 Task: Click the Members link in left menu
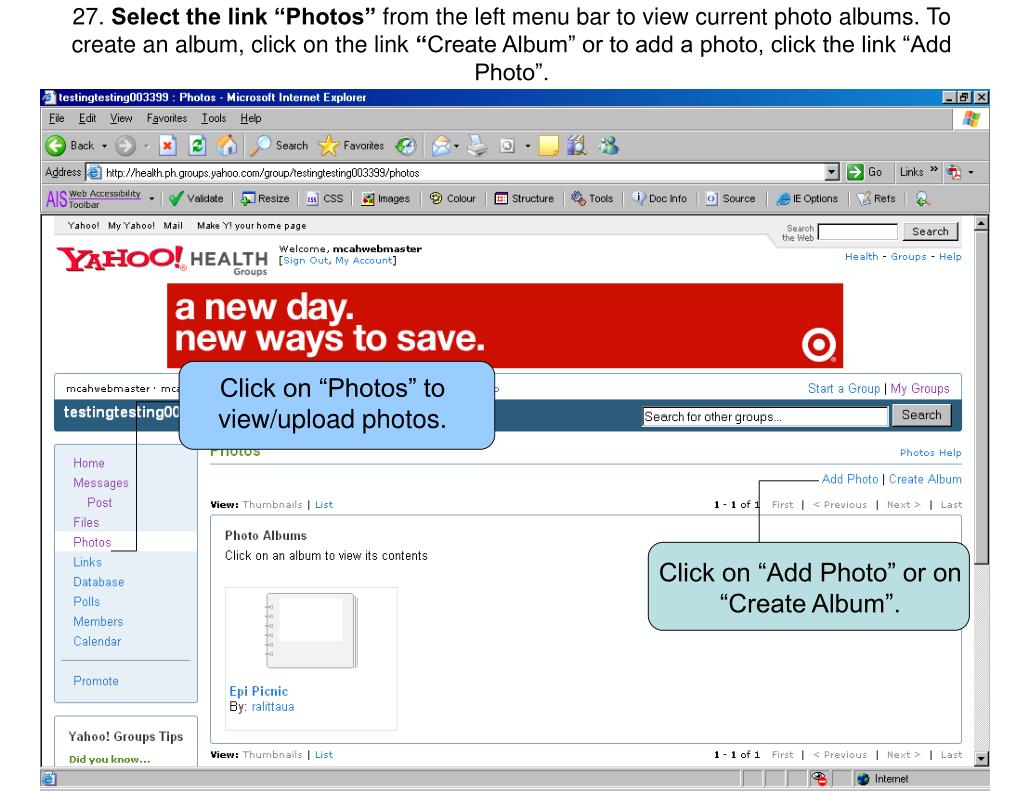[x=98, y=622]
